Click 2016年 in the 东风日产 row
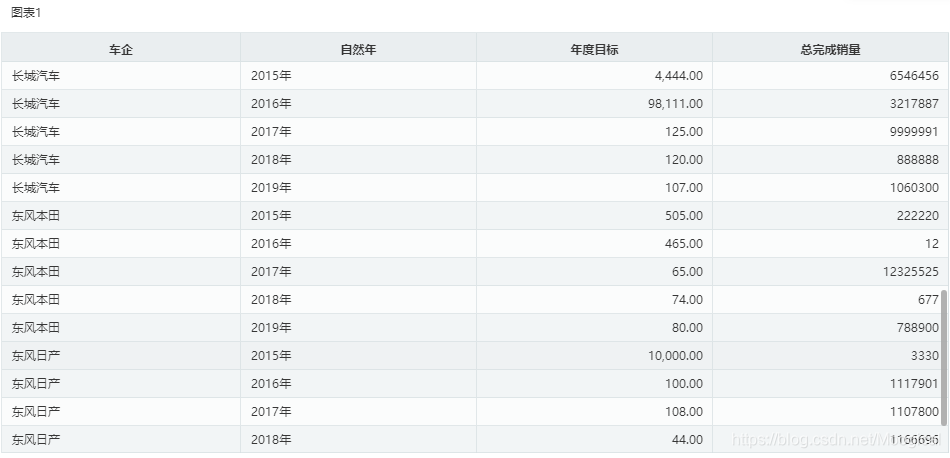Viewport: 950px width, 458px height. [271, 383]
